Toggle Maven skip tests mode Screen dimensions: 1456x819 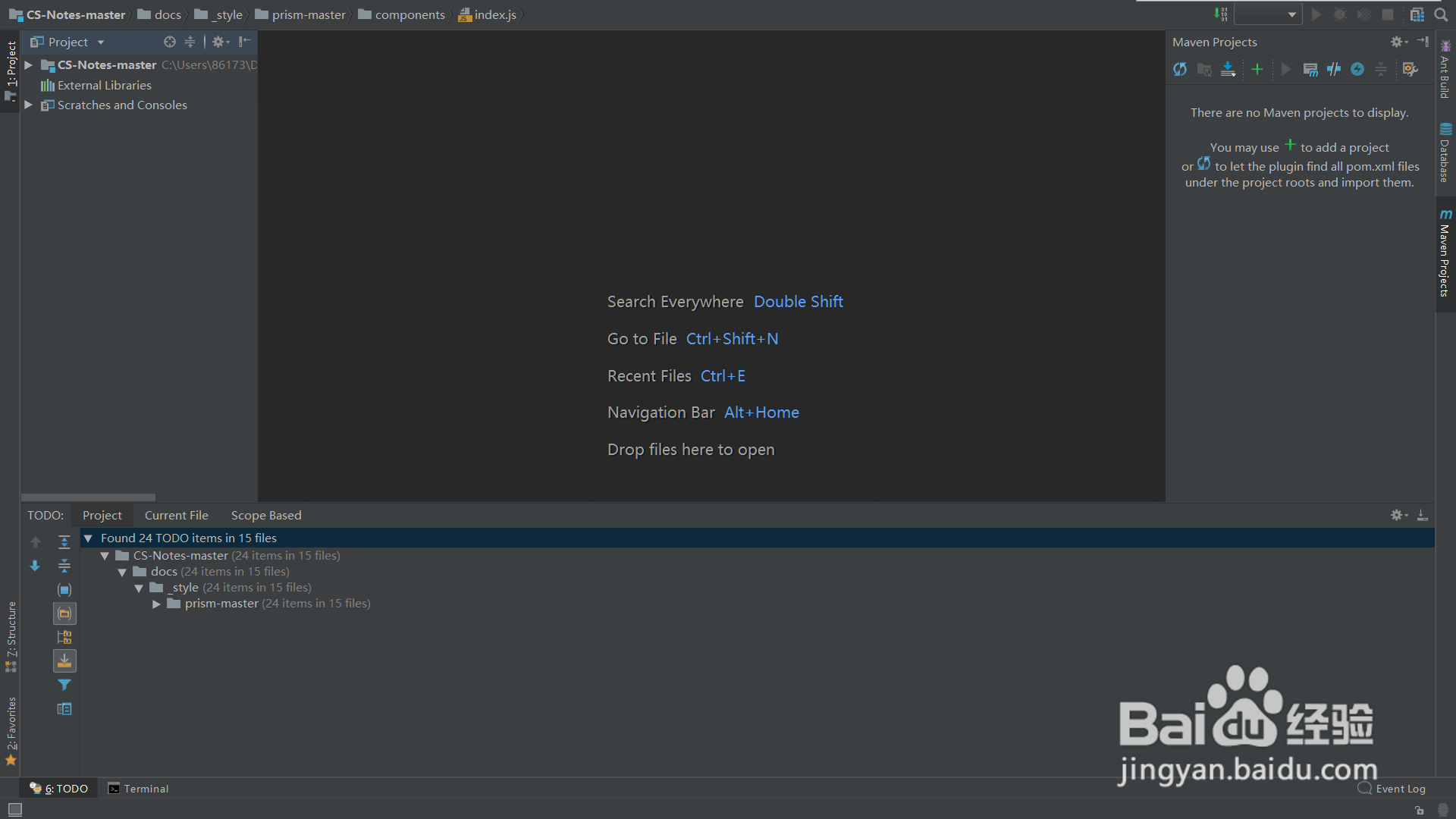tap(1357, 70)
